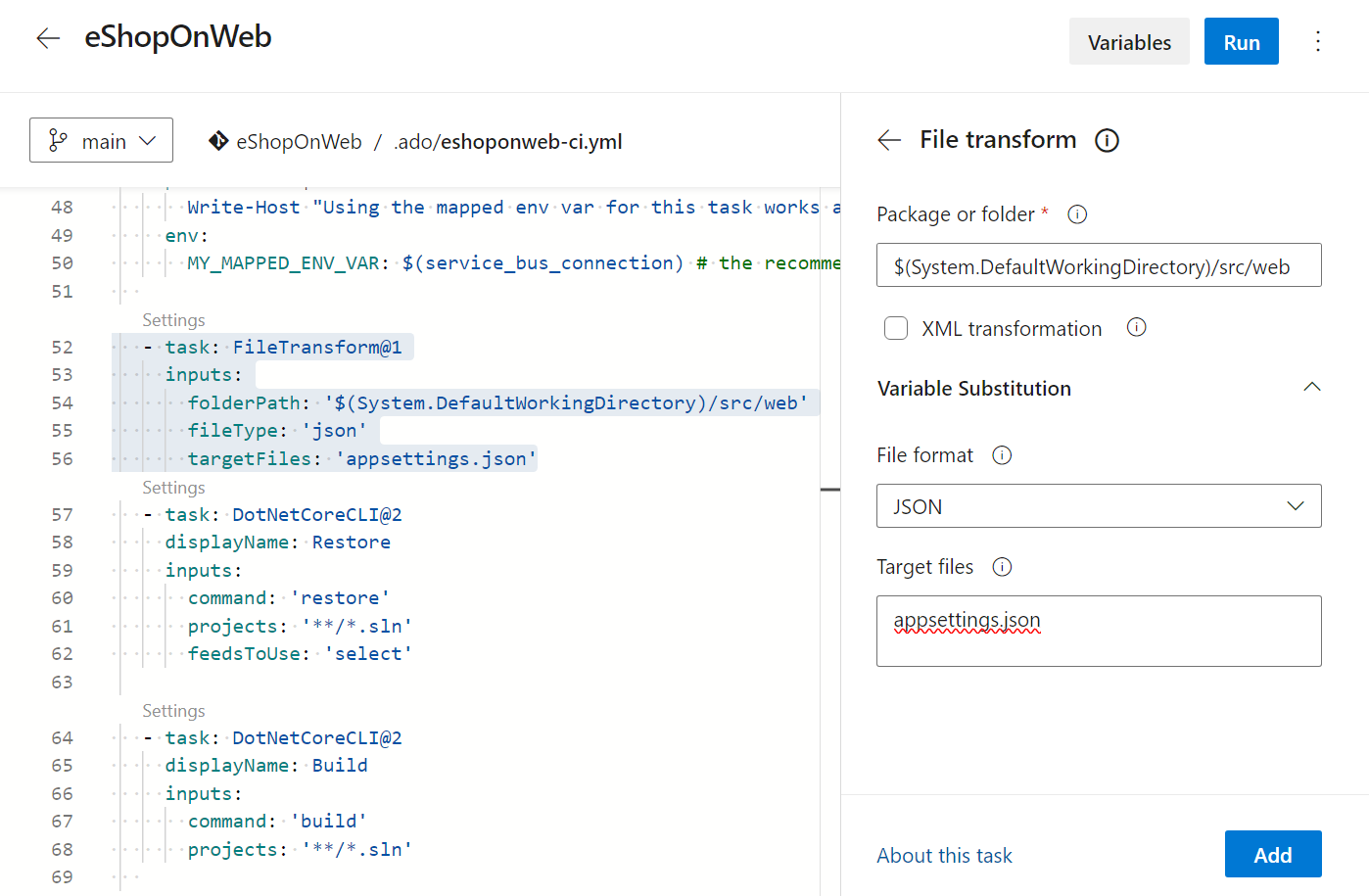Viewport: 1369px width, 896px height.
Task: Click the repository diamond icon beside eShopOnWeb
Action: (218, 141)
